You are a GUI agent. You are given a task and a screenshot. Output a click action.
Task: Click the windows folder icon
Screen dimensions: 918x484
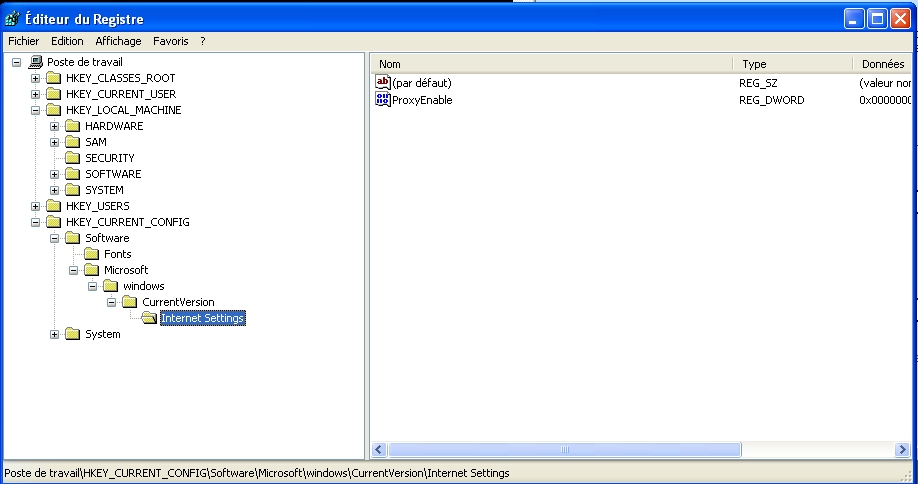[x=111, y=286]
